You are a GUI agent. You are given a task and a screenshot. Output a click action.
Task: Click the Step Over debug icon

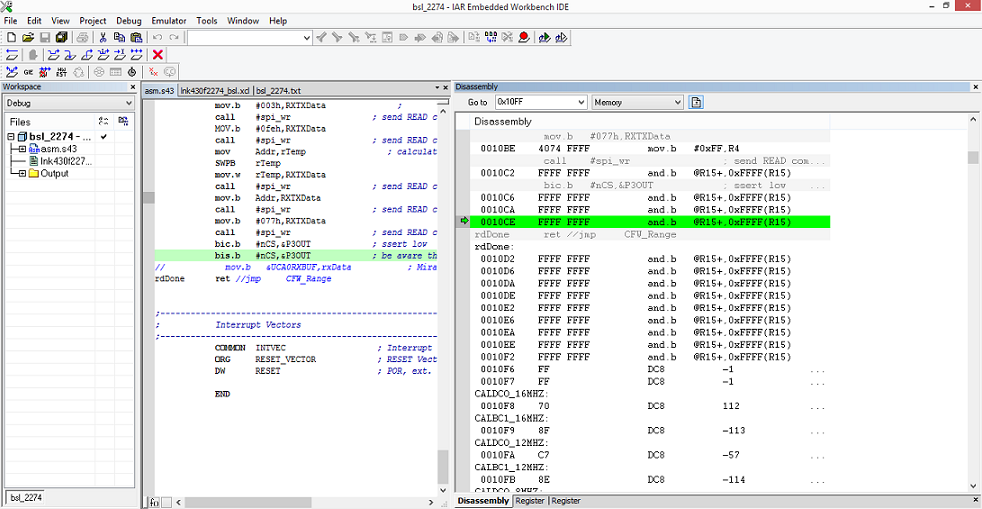54,55
